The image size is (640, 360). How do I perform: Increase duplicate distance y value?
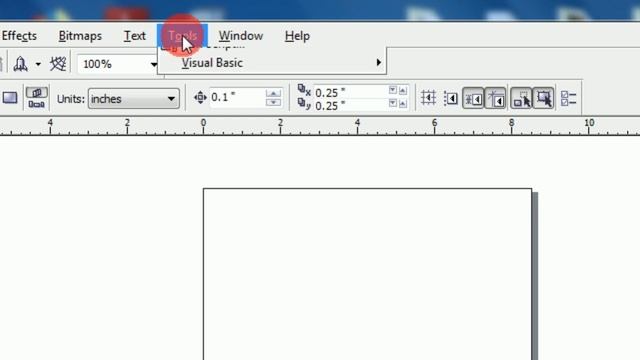tap(402, 104)
